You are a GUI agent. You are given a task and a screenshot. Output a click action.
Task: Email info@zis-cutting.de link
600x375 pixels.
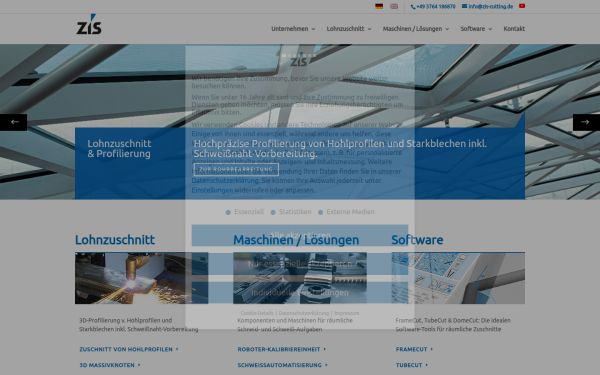pyautogui.click(x=488, y=7)
